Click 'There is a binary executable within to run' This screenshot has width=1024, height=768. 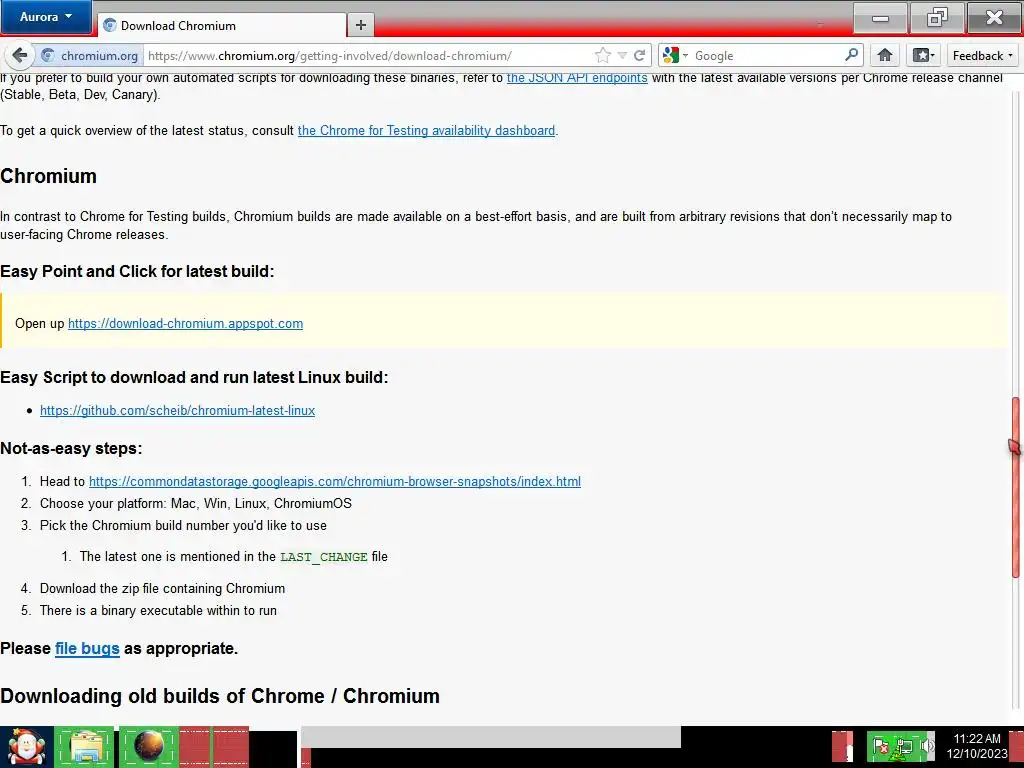click(158, 611)
